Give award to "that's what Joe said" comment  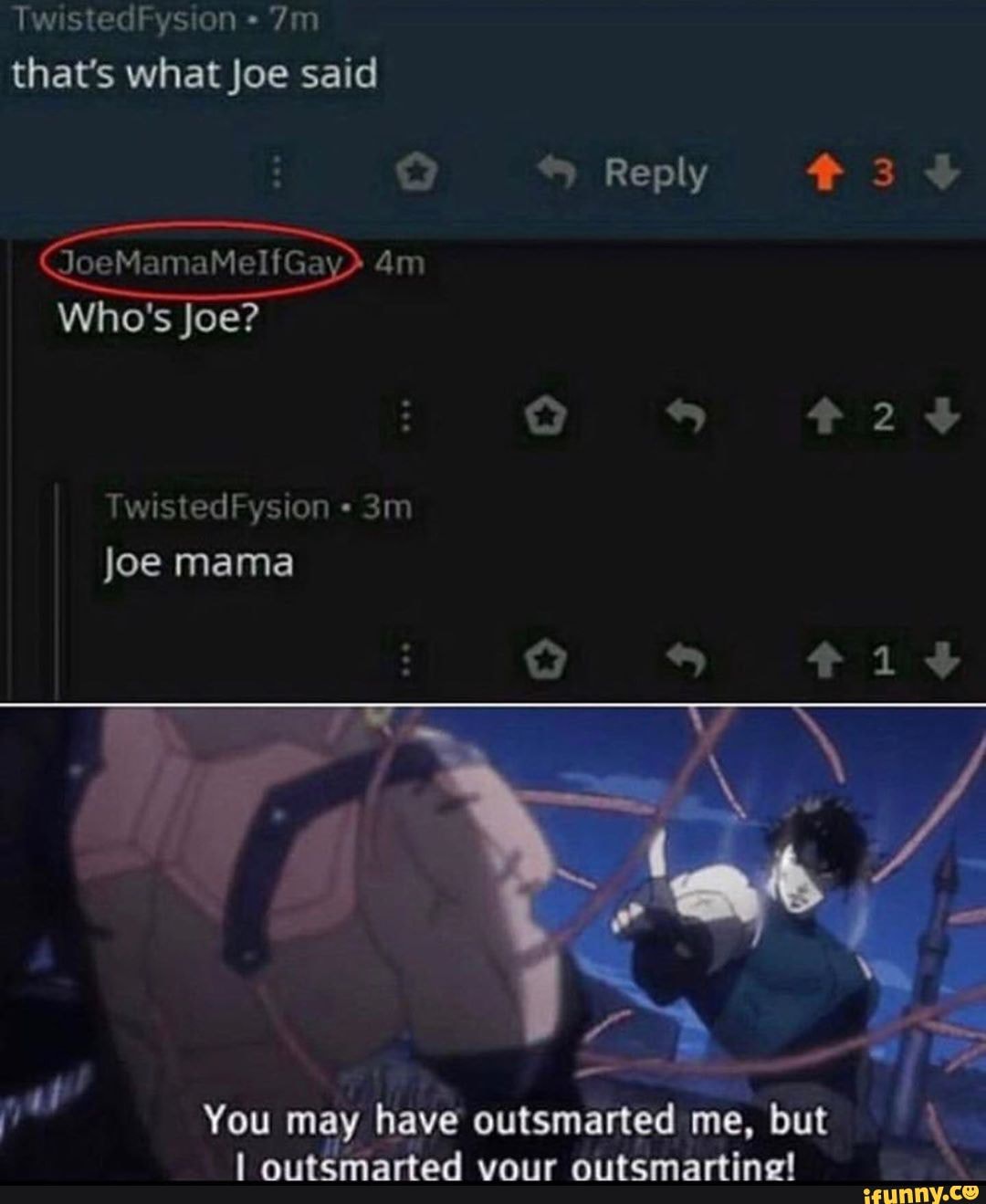click(419, 172)
